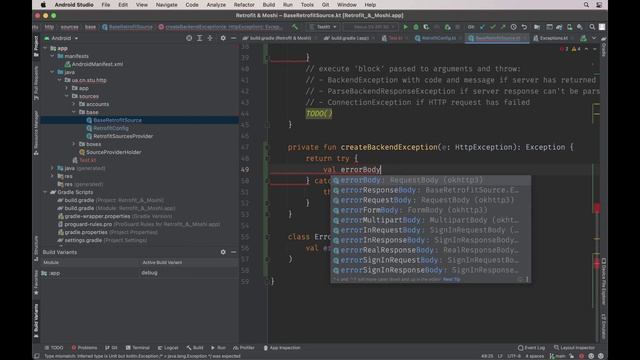Collapse the base package

tap(74, 112)
